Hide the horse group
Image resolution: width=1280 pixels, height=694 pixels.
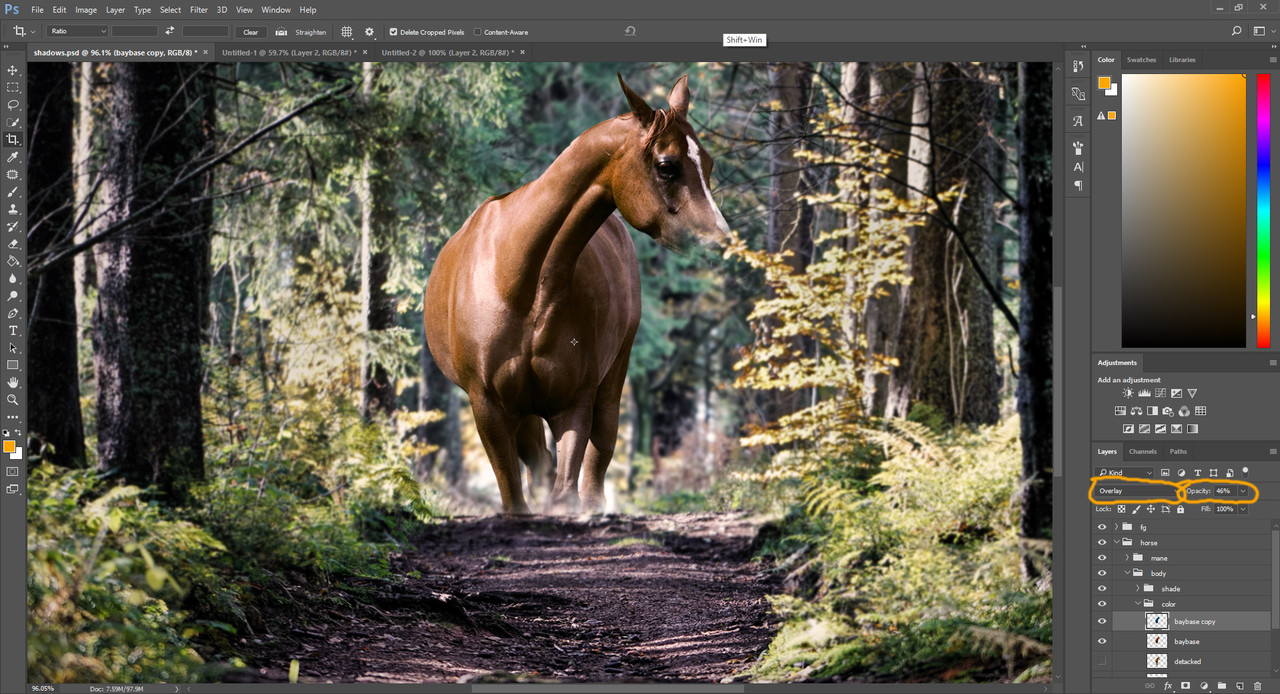1102,543
